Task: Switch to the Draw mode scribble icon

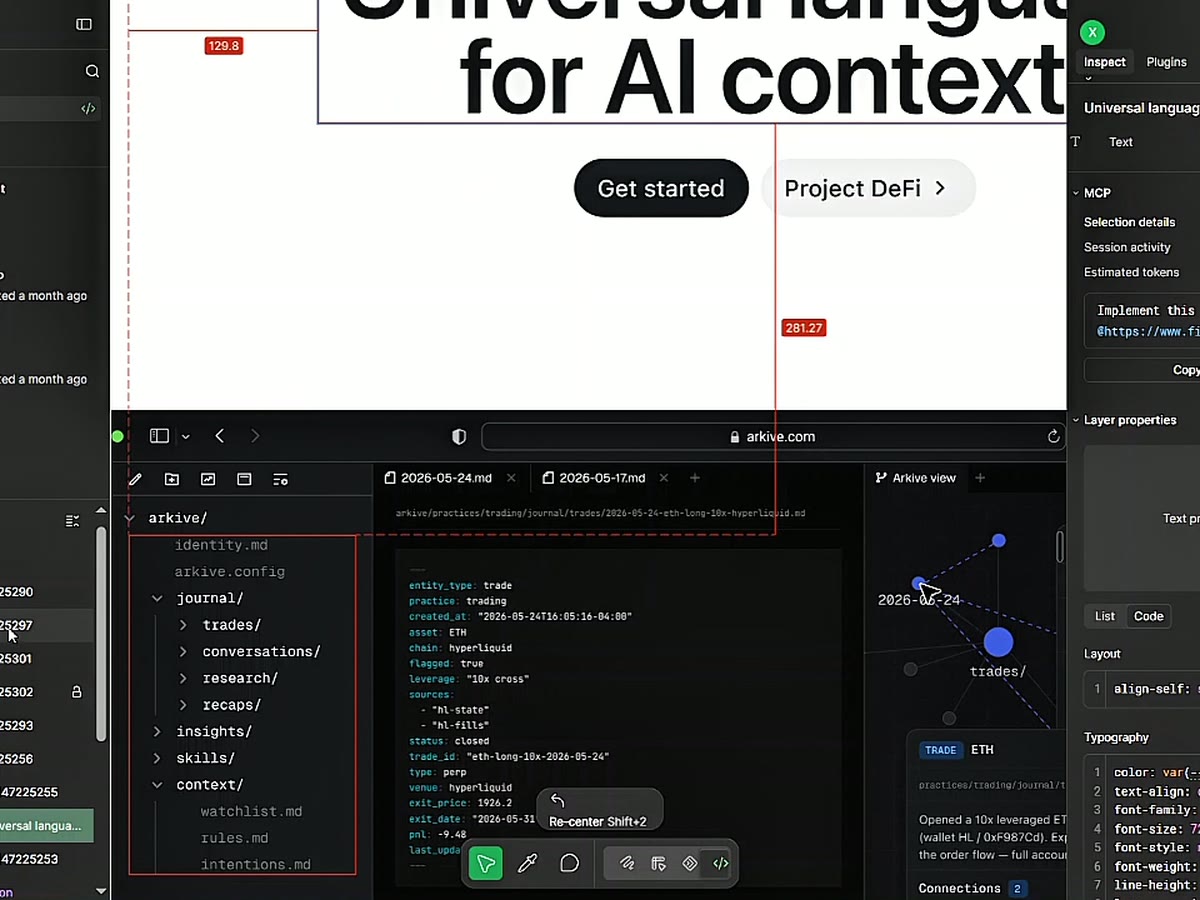Action: 627,864
